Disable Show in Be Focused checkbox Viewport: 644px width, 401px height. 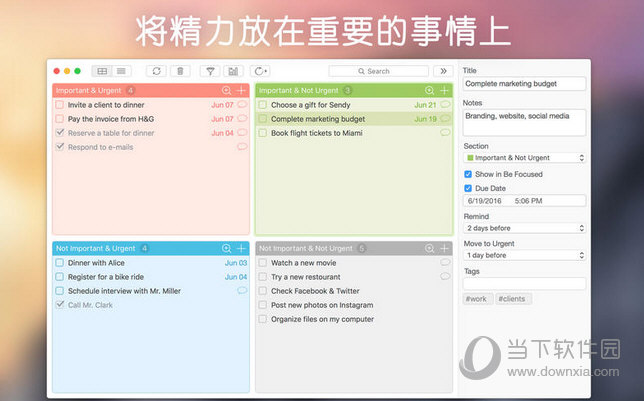tap(468, 174)
